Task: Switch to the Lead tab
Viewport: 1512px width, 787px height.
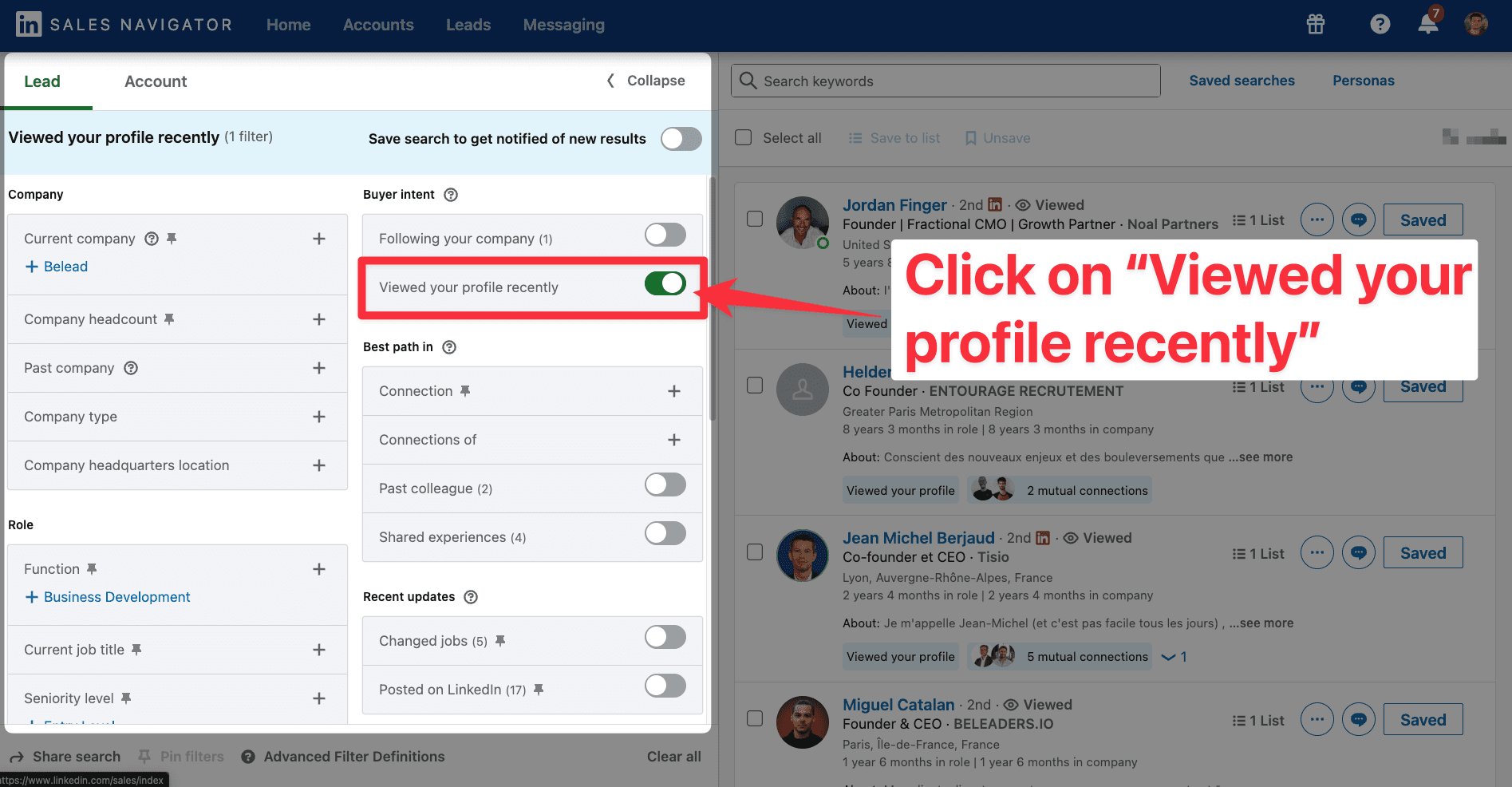Action: tap(42, 81)
